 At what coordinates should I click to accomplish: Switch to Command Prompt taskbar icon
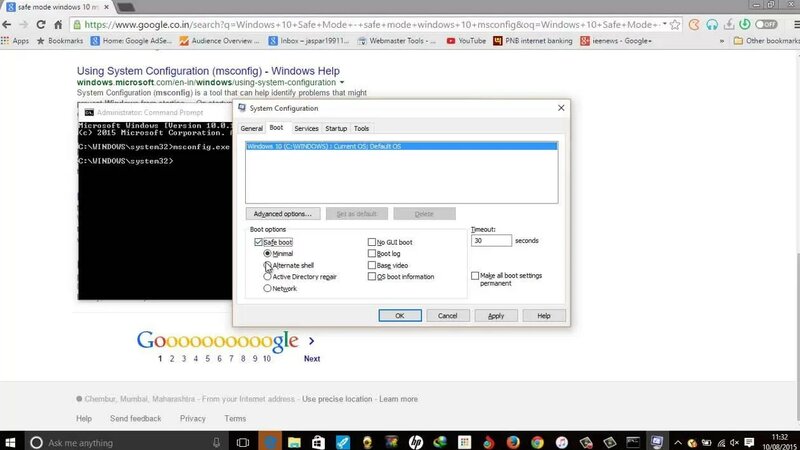pyautogui.click(x=633, y=442)
